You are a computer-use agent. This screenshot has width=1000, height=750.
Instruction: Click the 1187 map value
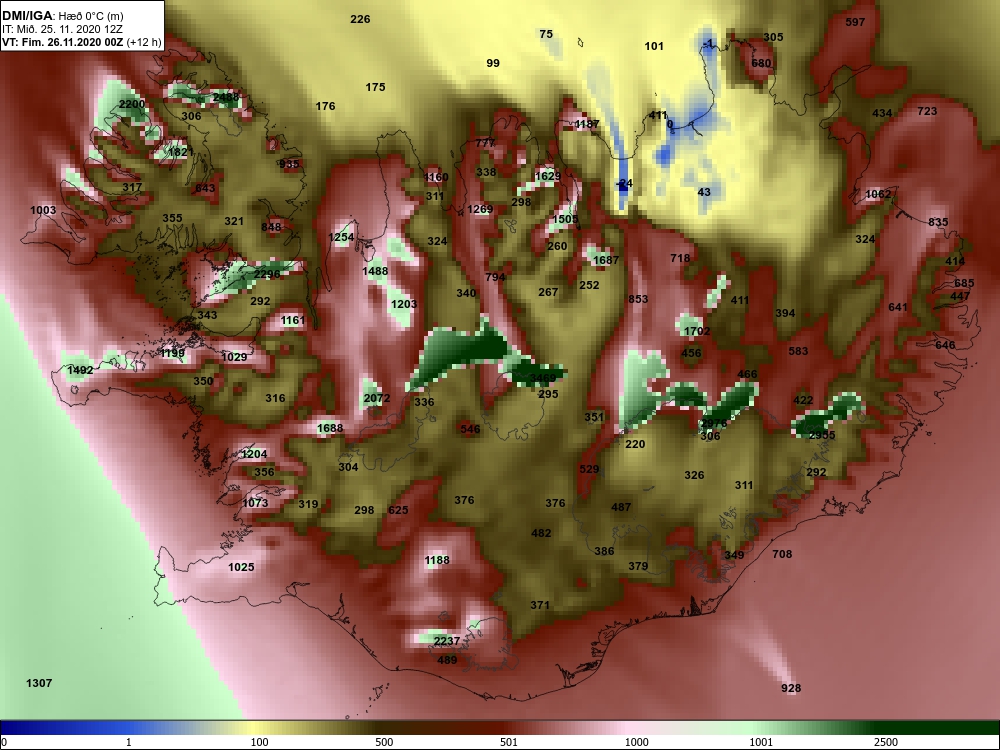tap(586, 124)
